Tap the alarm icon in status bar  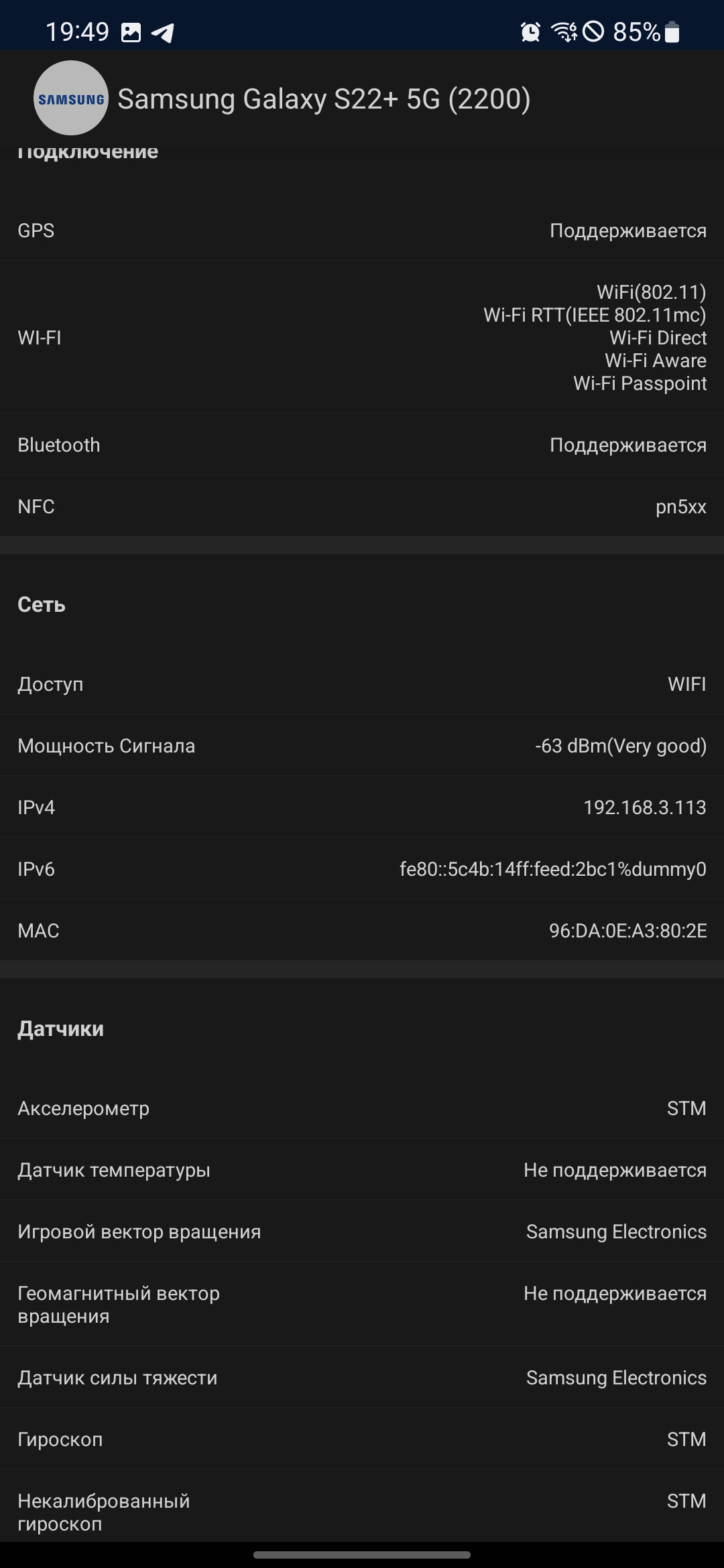point(530,31)
